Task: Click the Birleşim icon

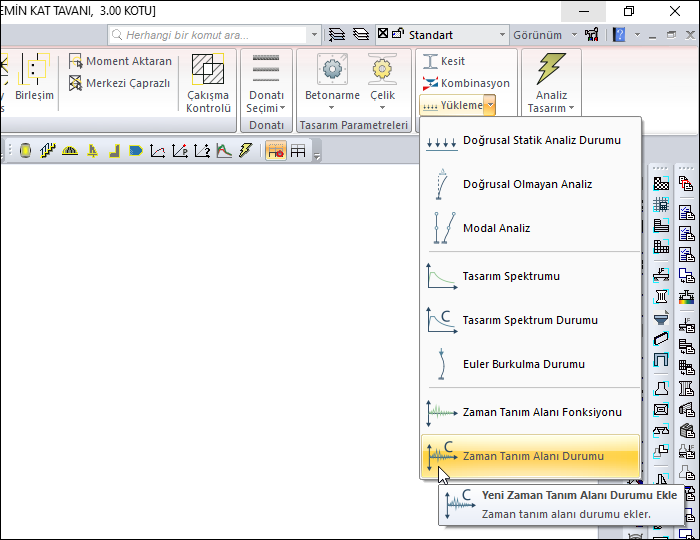Action: pos(34,81)
